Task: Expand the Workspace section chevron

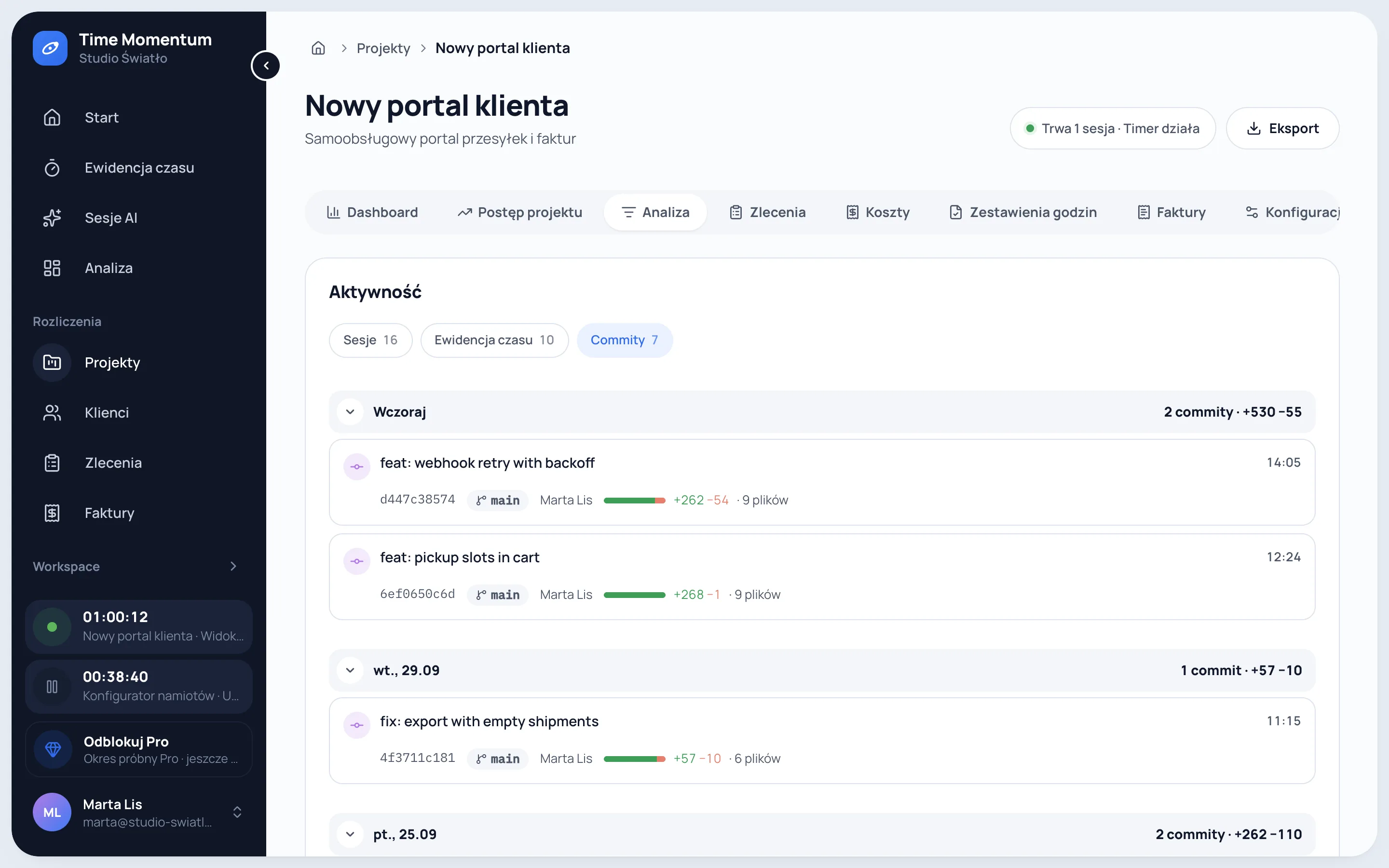Action: (233, 567)
